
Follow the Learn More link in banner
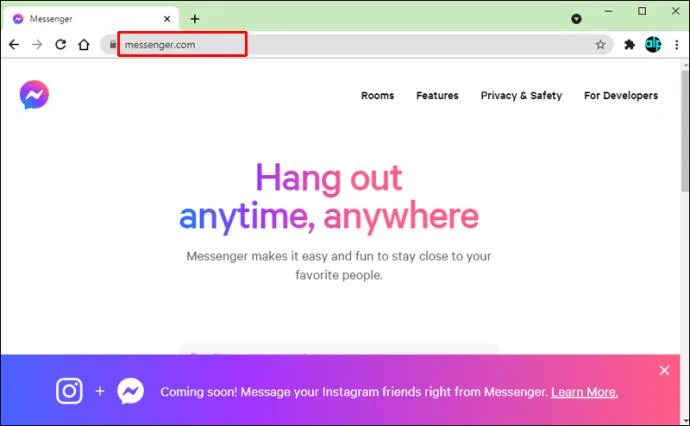coord(584,392)
